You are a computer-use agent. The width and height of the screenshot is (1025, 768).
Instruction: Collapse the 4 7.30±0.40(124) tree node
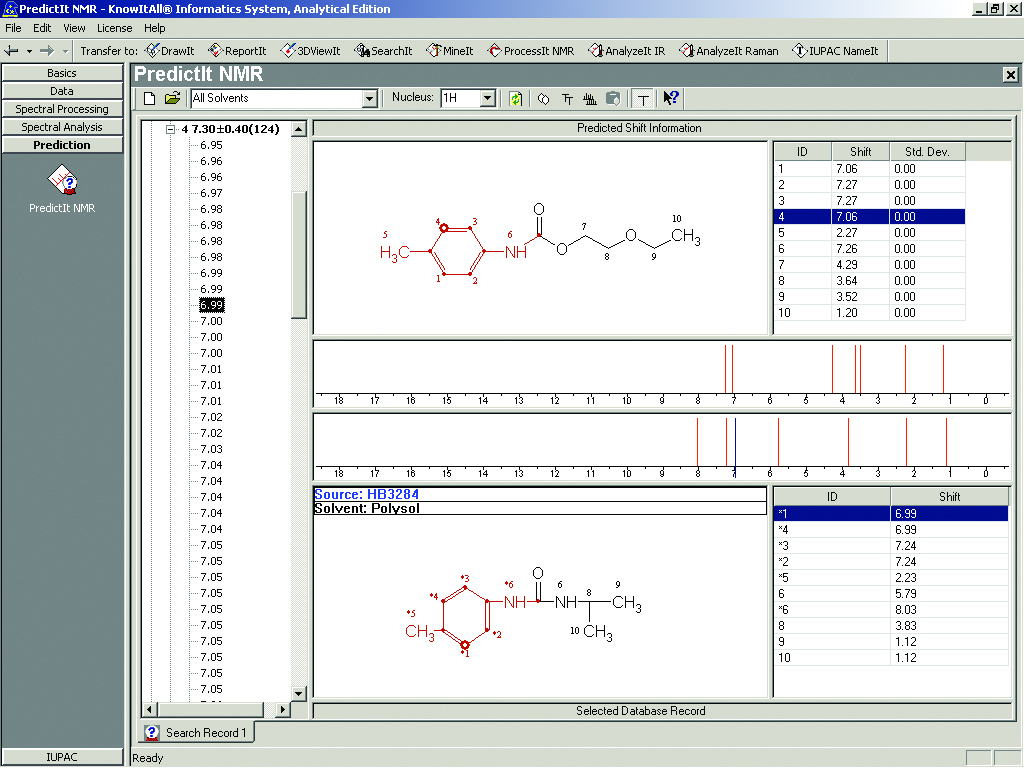coord(171,129)
